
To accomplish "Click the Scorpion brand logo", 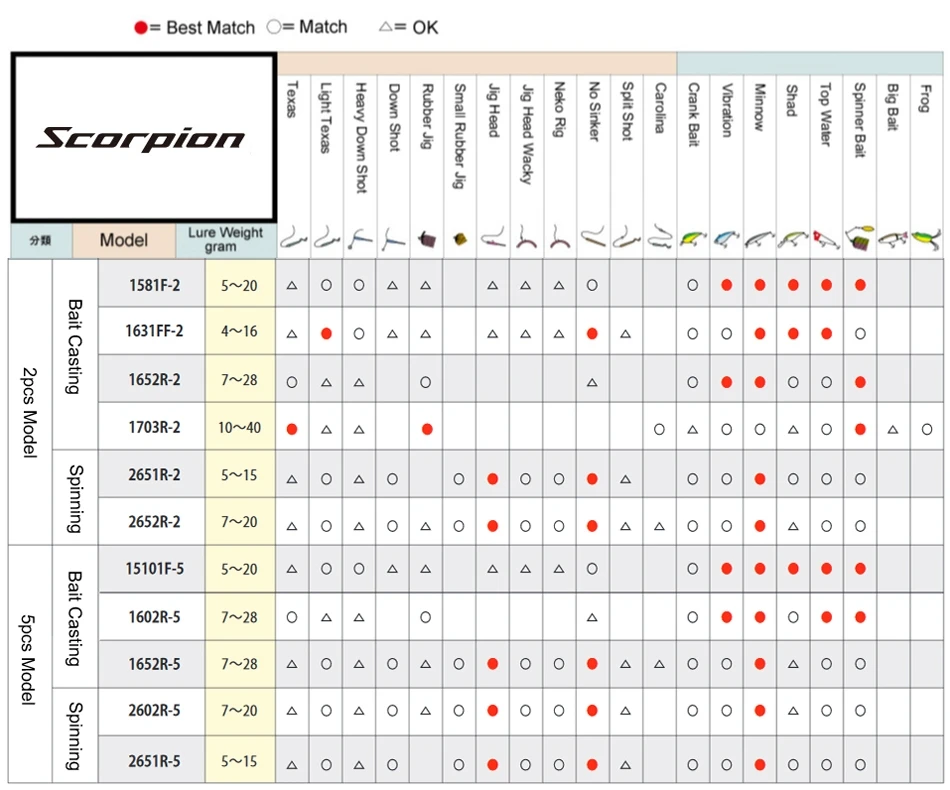I will click(x=140, y=138).
